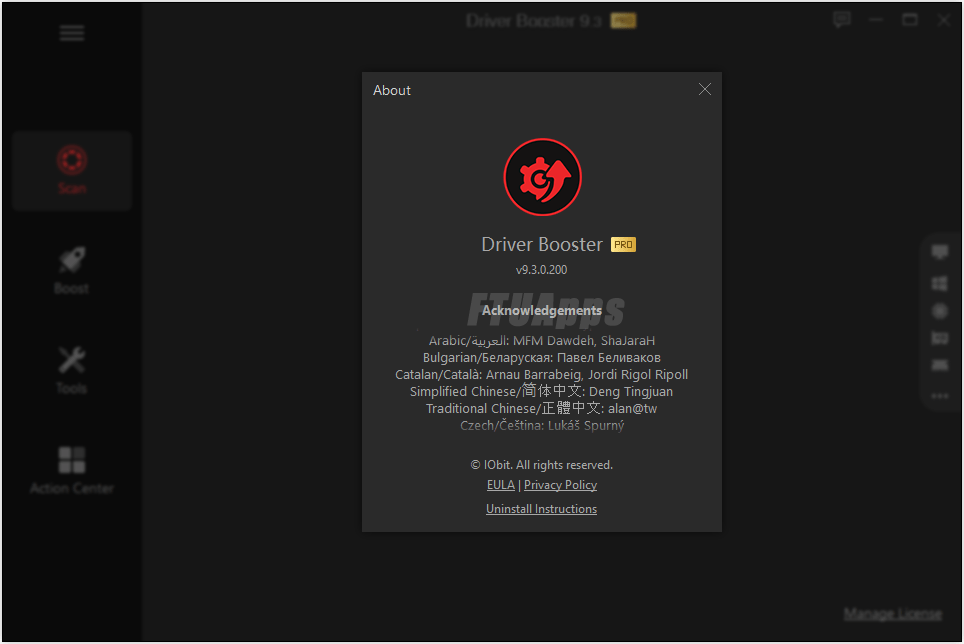
Task: Click the Driver Booster title in About dialog
Action: [x=542, y=245]
